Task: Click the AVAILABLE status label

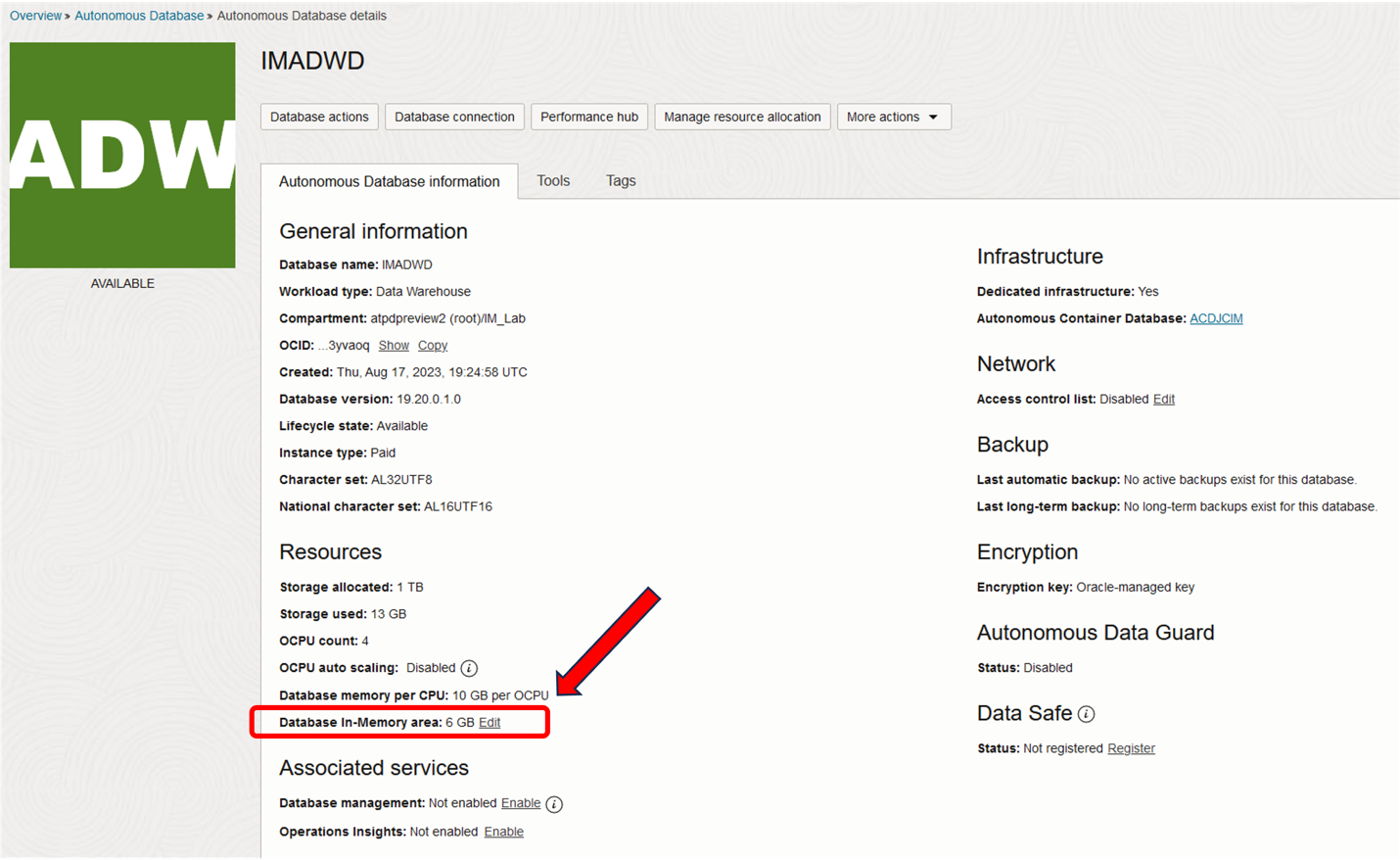Action: pos(122,284)
